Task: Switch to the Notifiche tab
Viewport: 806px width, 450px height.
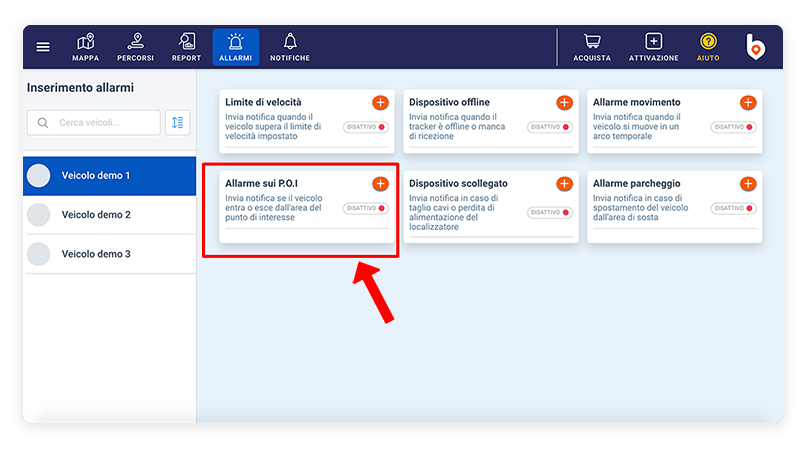Action: coord(290,46)
